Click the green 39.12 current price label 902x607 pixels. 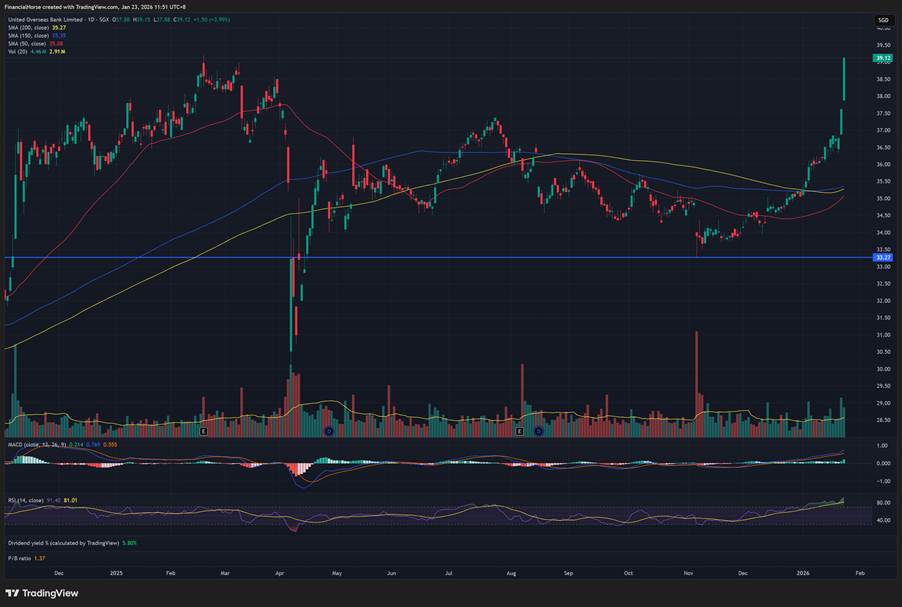click(883, 59)
